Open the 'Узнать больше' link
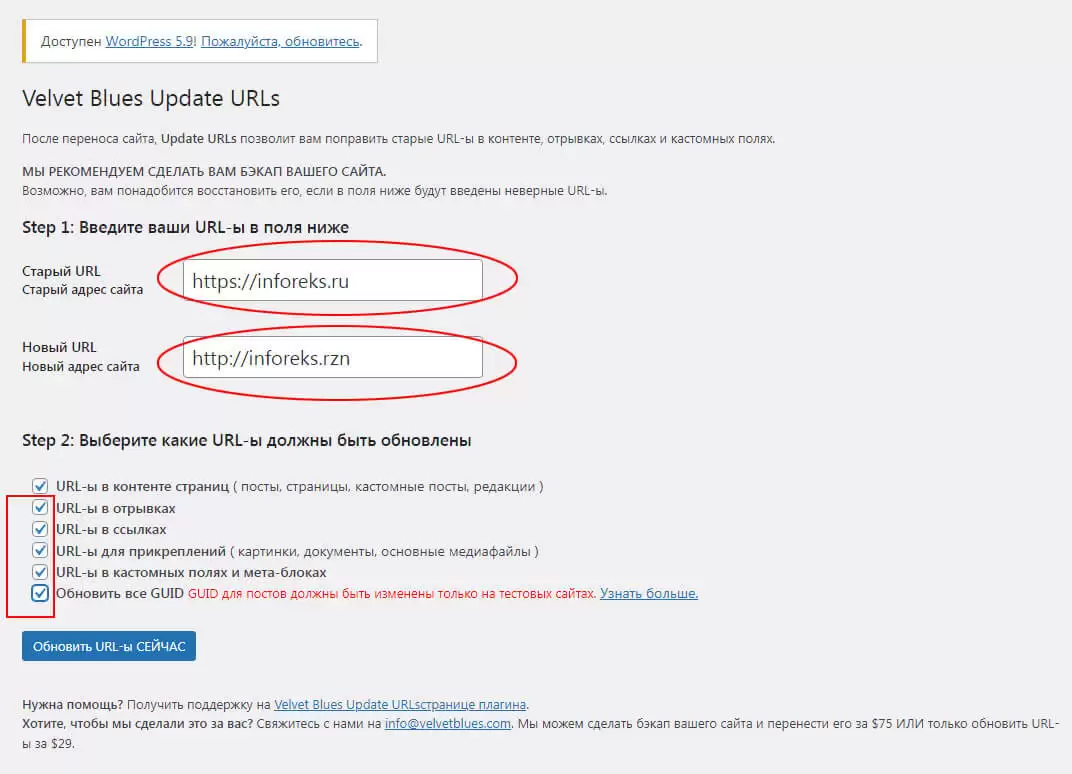 point(648,594)
